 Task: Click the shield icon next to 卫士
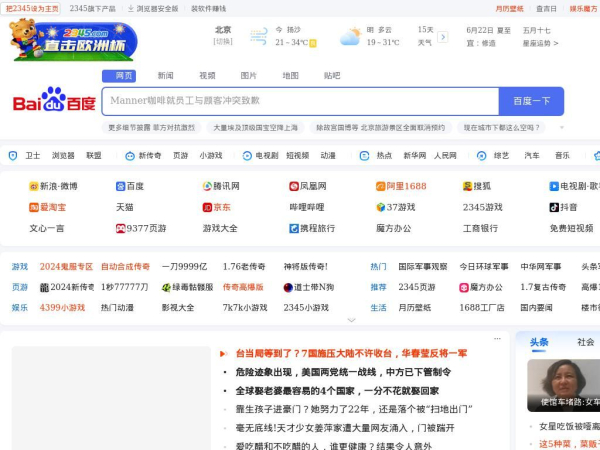point(13,156)
